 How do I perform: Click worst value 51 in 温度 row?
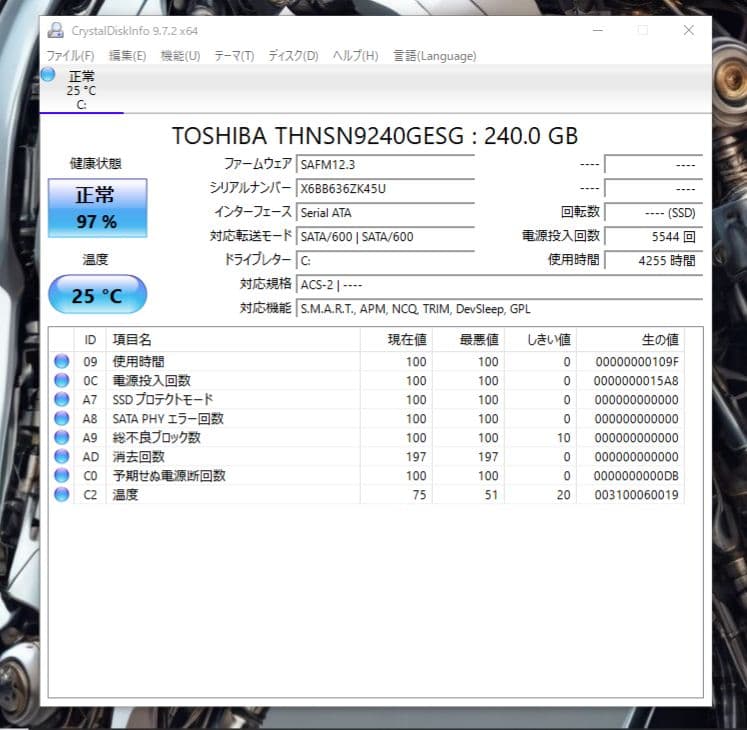point(491,495)
